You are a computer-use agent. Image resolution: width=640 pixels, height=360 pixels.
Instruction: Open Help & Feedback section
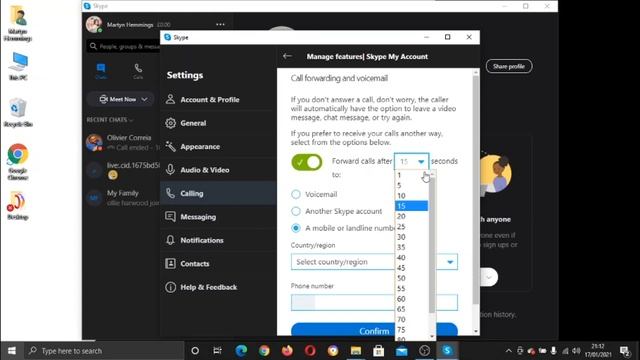218,287
